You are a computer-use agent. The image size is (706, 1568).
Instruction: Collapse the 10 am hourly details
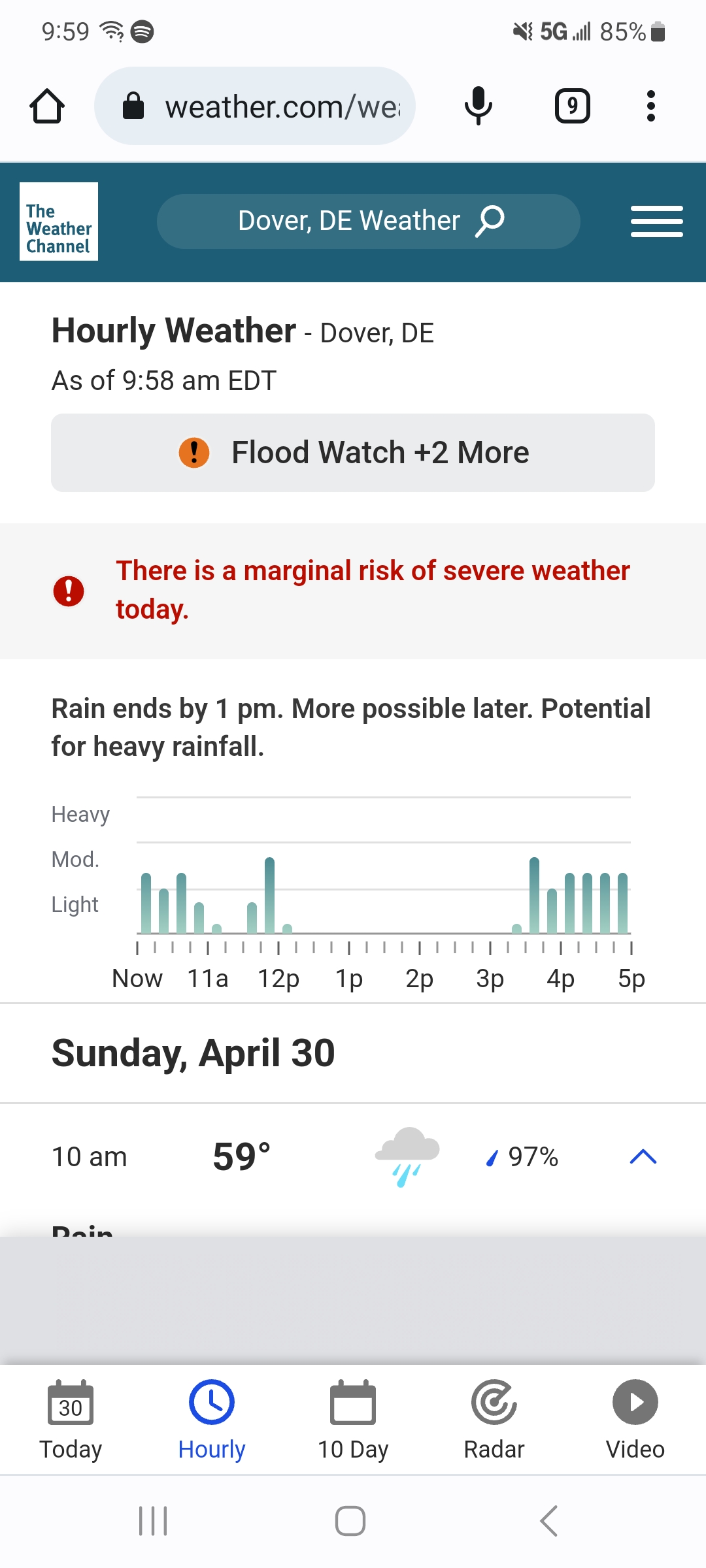click(643, 1157)
